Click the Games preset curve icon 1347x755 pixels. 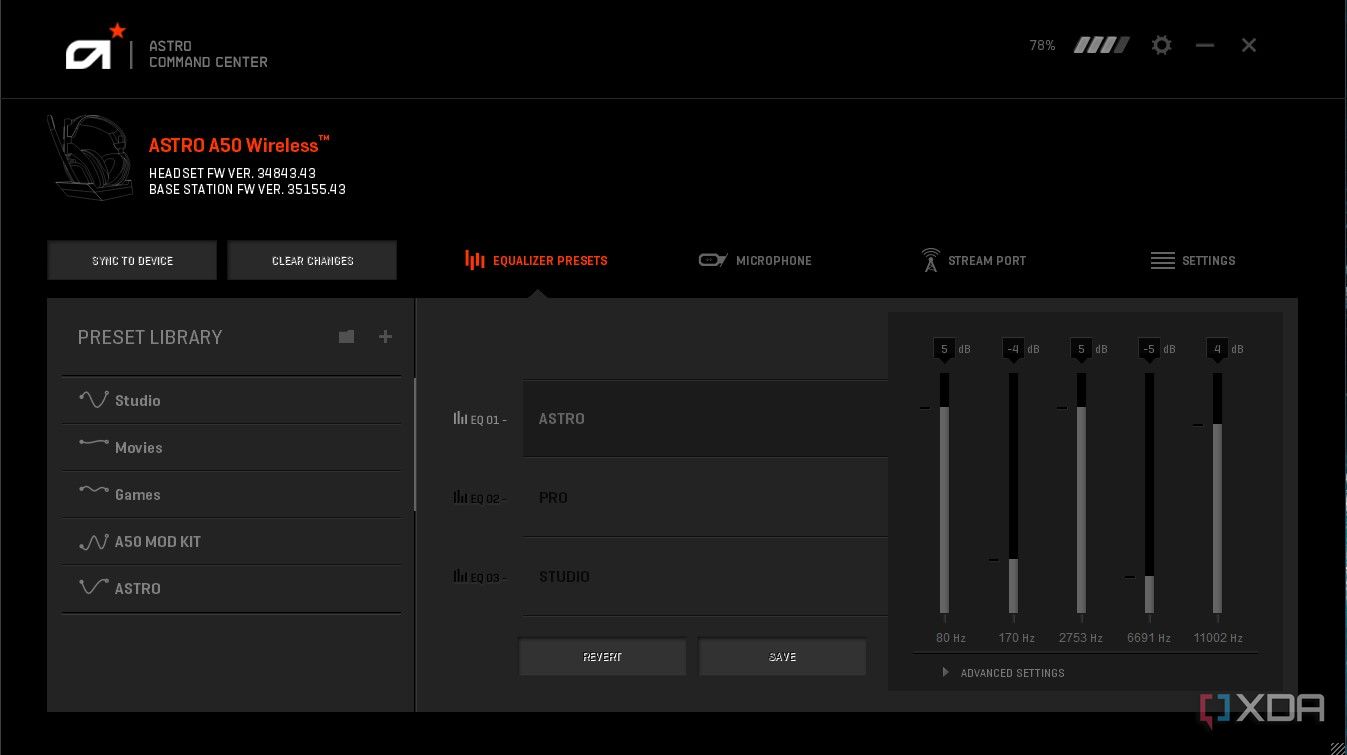94,490
